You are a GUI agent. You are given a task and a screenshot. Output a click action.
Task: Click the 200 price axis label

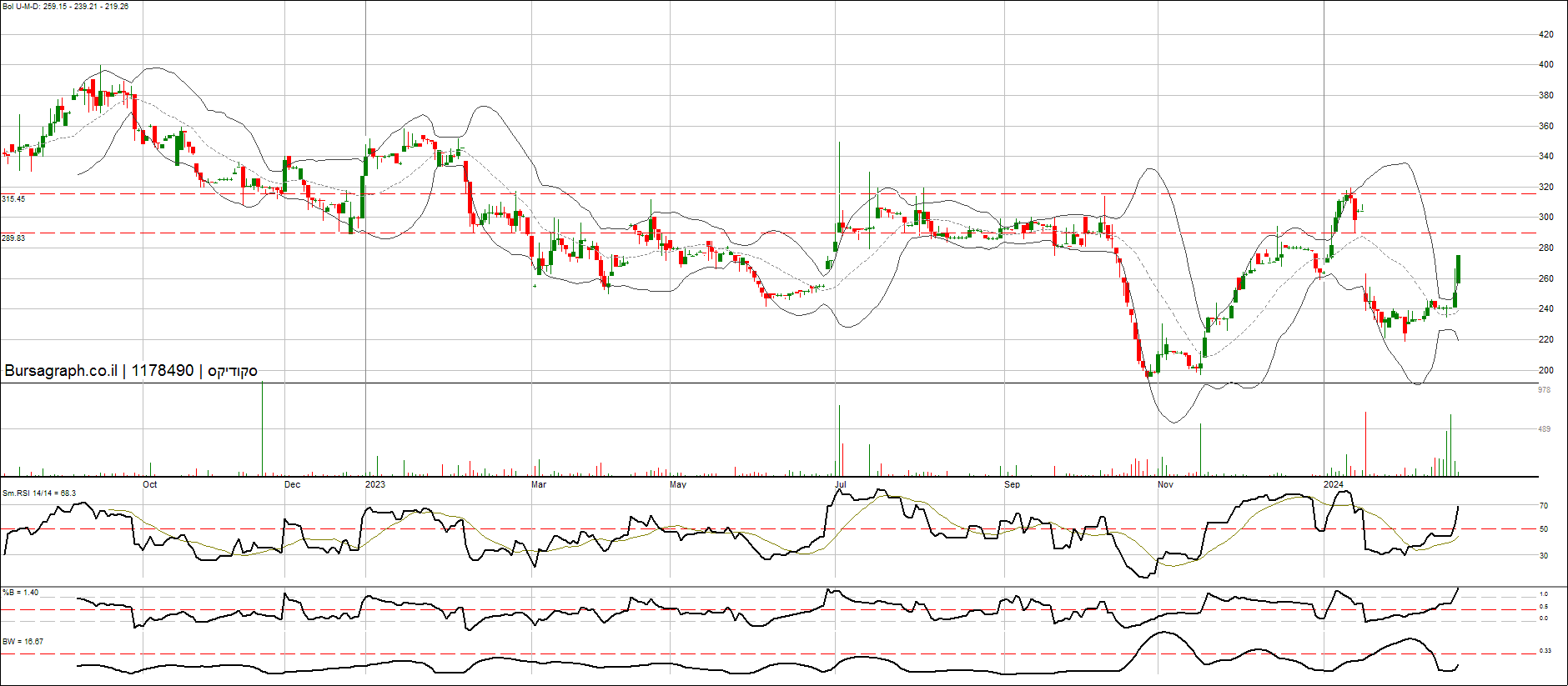(1545, 370)
